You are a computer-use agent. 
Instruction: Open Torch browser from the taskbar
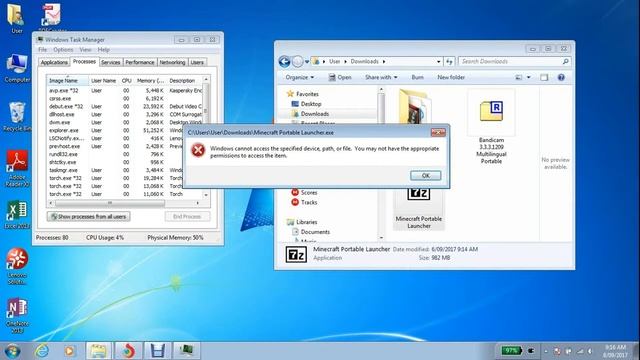pos(128,351)
